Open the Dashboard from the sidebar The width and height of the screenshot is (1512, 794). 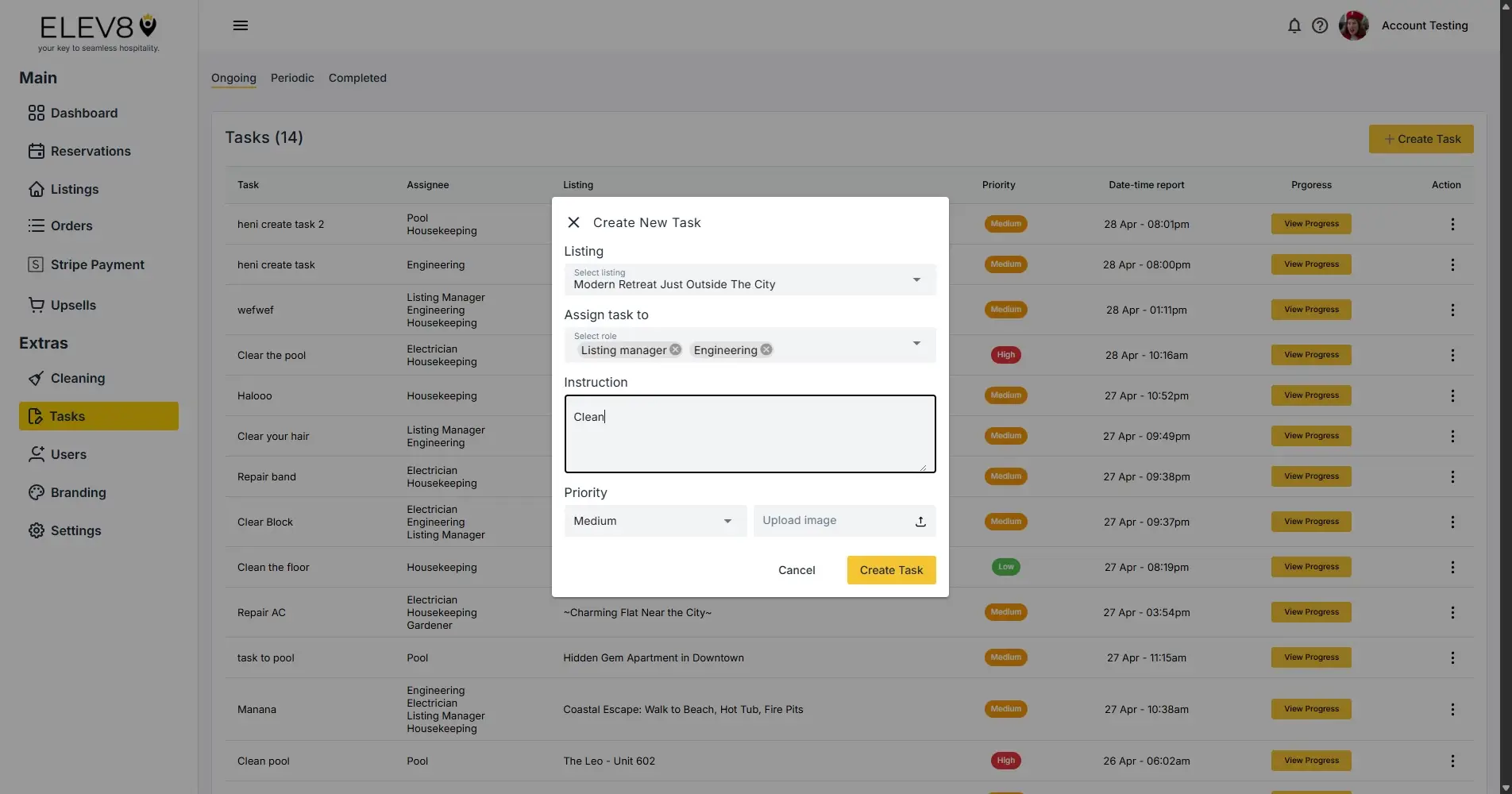(x=84, y=113)
